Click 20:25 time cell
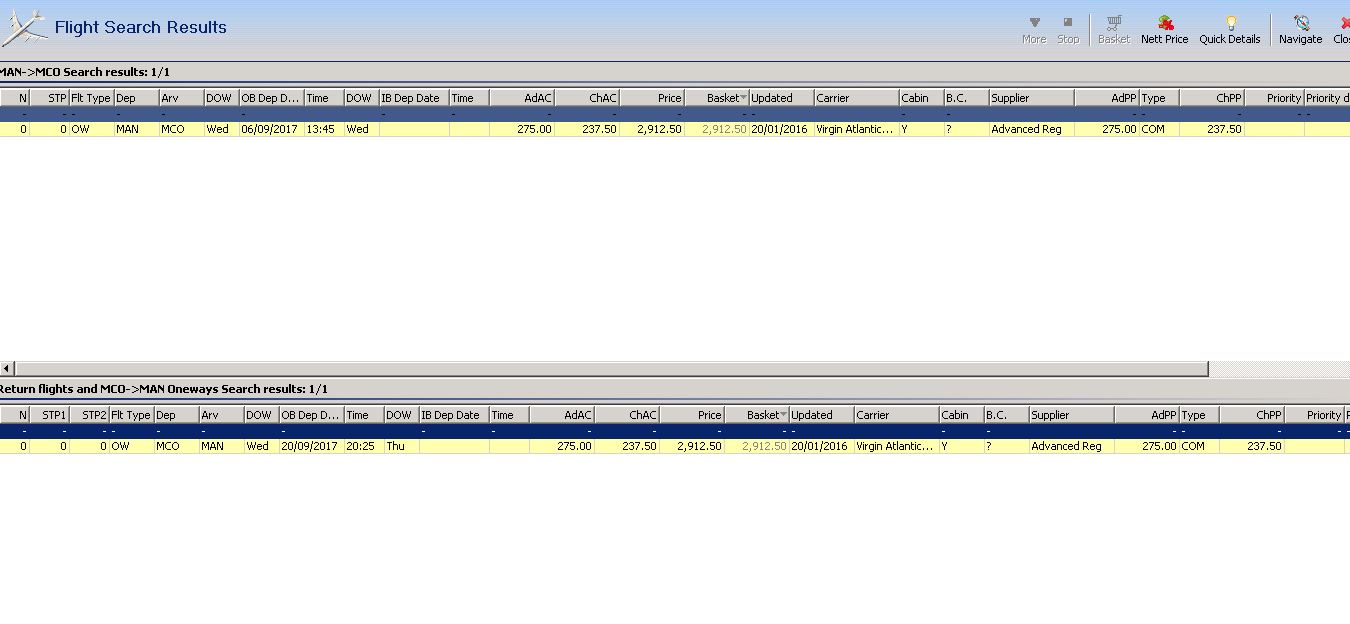Image resolution: width=1350 pixels, height=624 pixels. [x=364, y=446]
